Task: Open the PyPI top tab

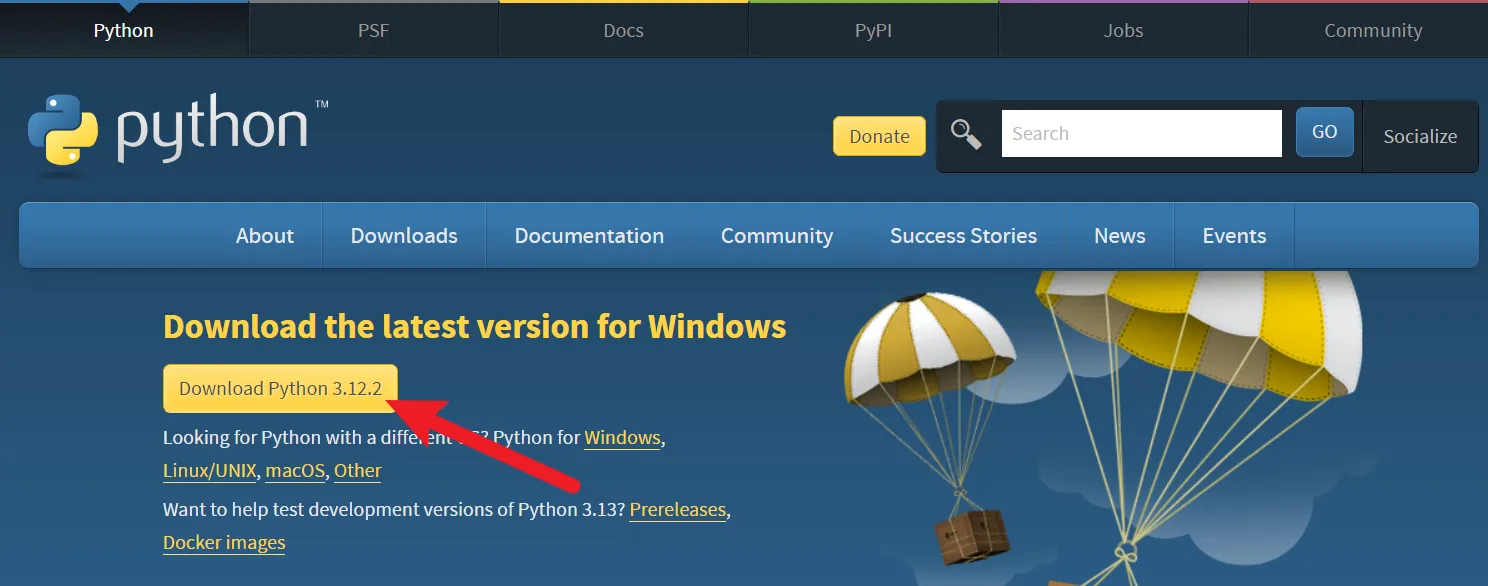Action: 873,30
